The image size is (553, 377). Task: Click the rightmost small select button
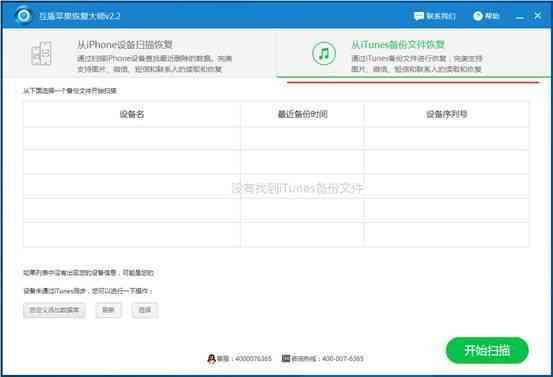pyautogui.click(x=145, y=310)
